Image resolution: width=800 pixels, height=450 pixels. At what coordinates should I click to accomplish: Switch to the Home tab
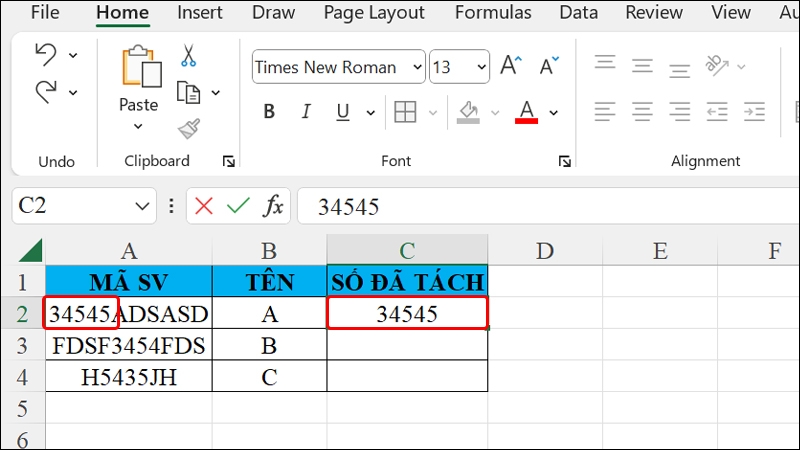point(122,12)
